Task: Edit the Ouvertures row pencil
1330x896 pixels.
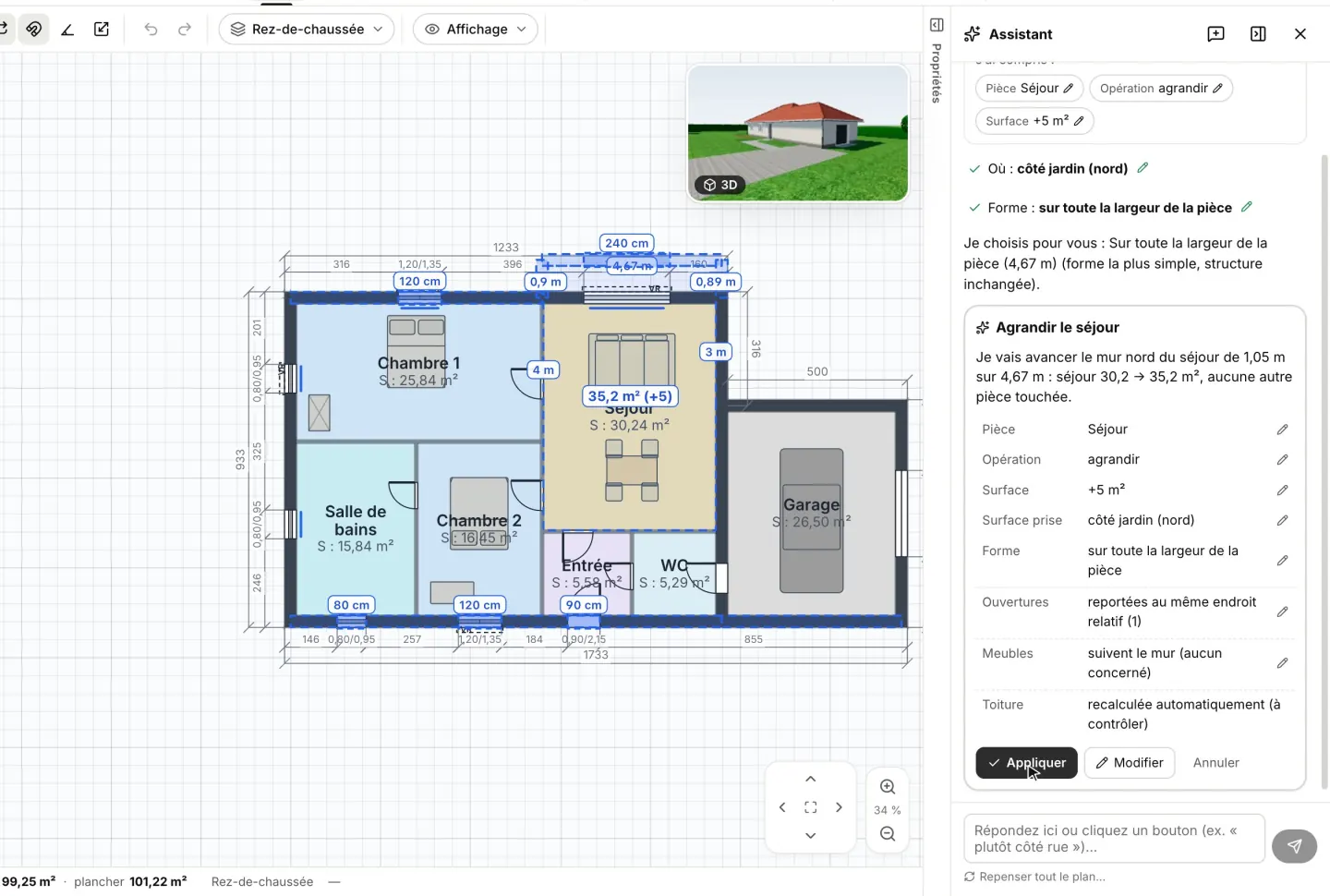Action: (1282, 611)
